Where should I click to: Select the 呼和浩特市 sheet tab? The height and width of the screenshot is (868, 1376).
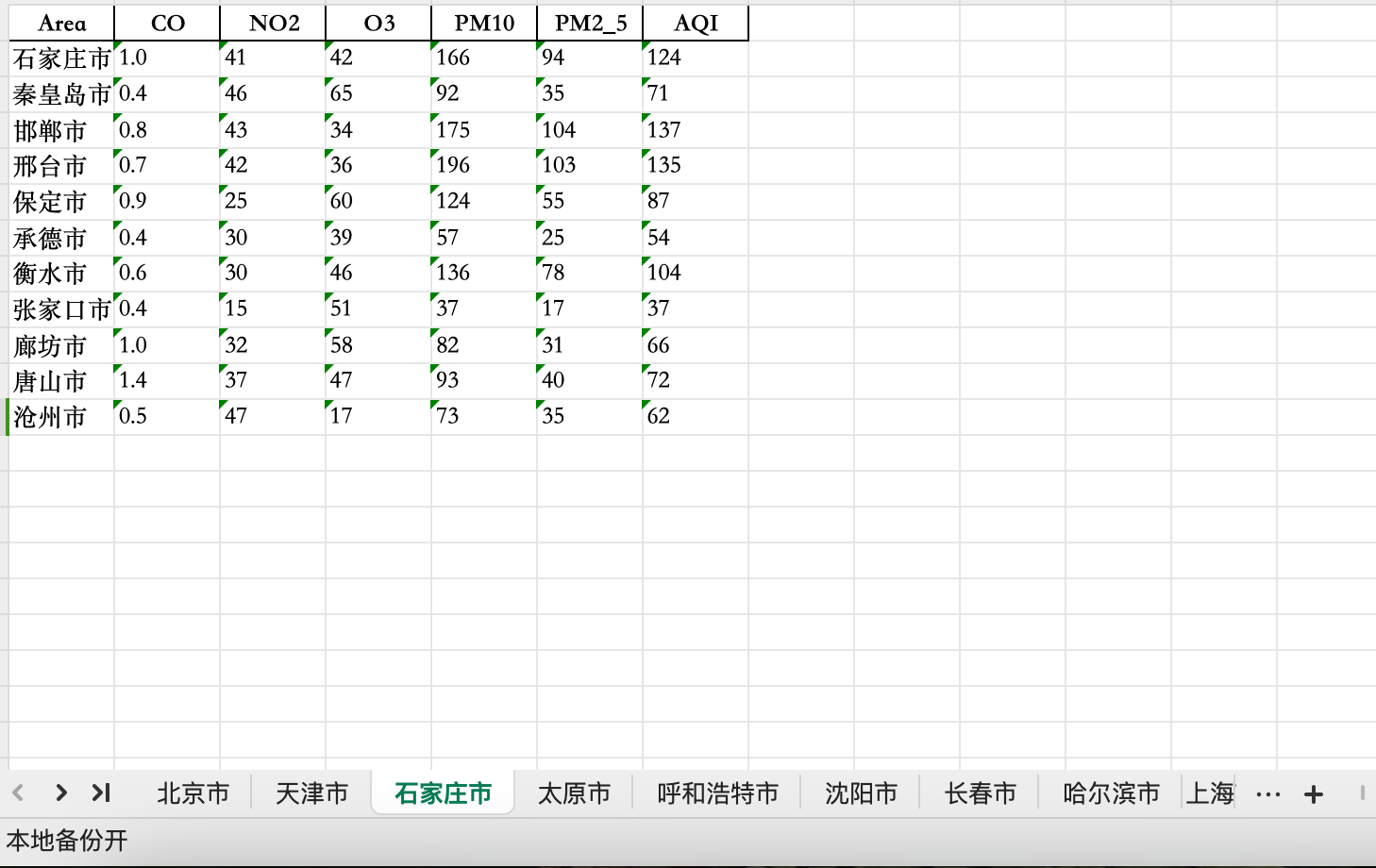click(715, 793)
